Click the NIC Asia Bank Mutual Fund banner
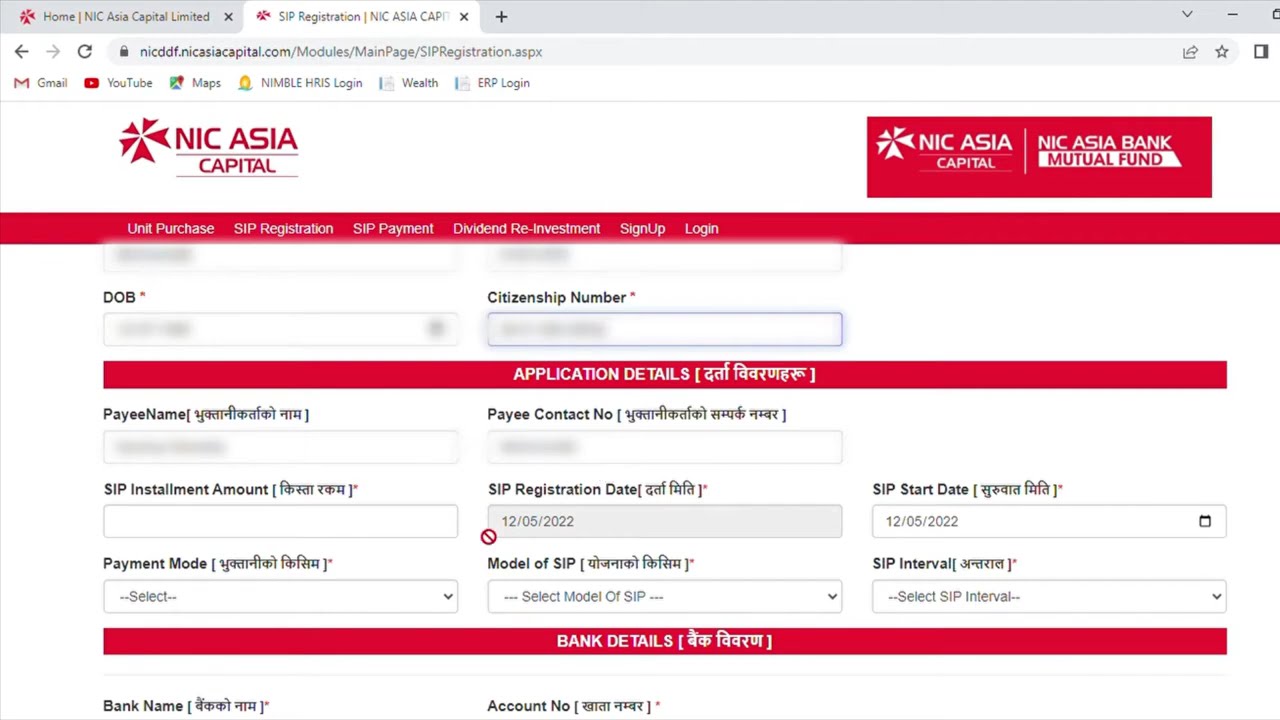 (1039, 157)
